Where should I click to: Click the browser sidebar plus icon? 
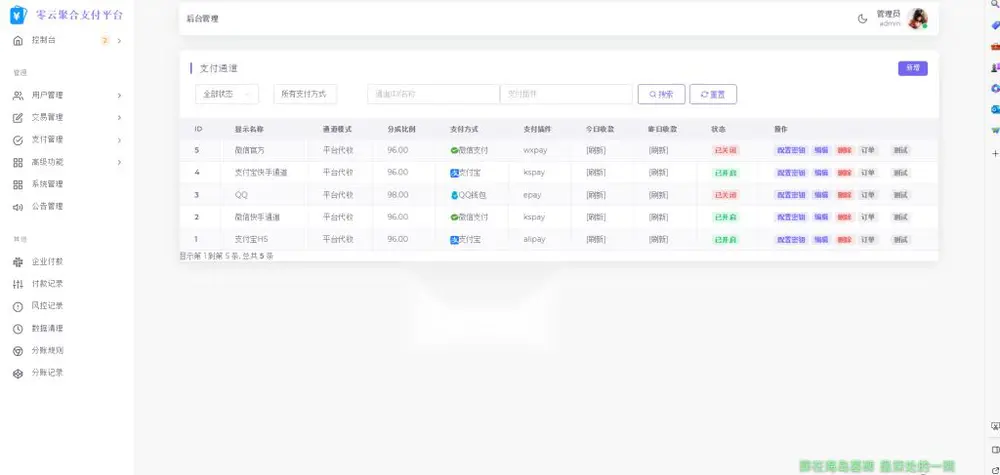(996, 154)
